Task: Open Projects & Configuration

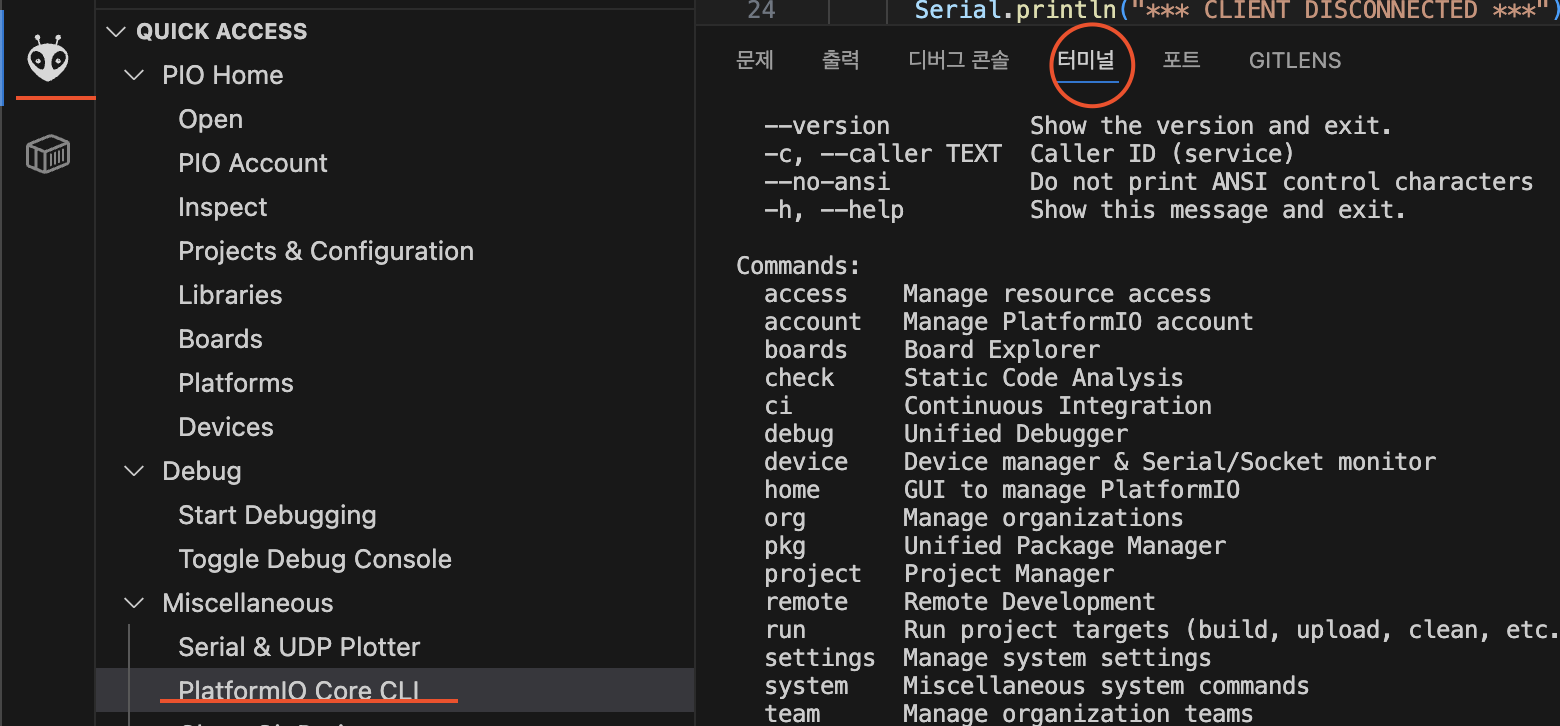Action: pyautogui.click(x=326, y=251)
